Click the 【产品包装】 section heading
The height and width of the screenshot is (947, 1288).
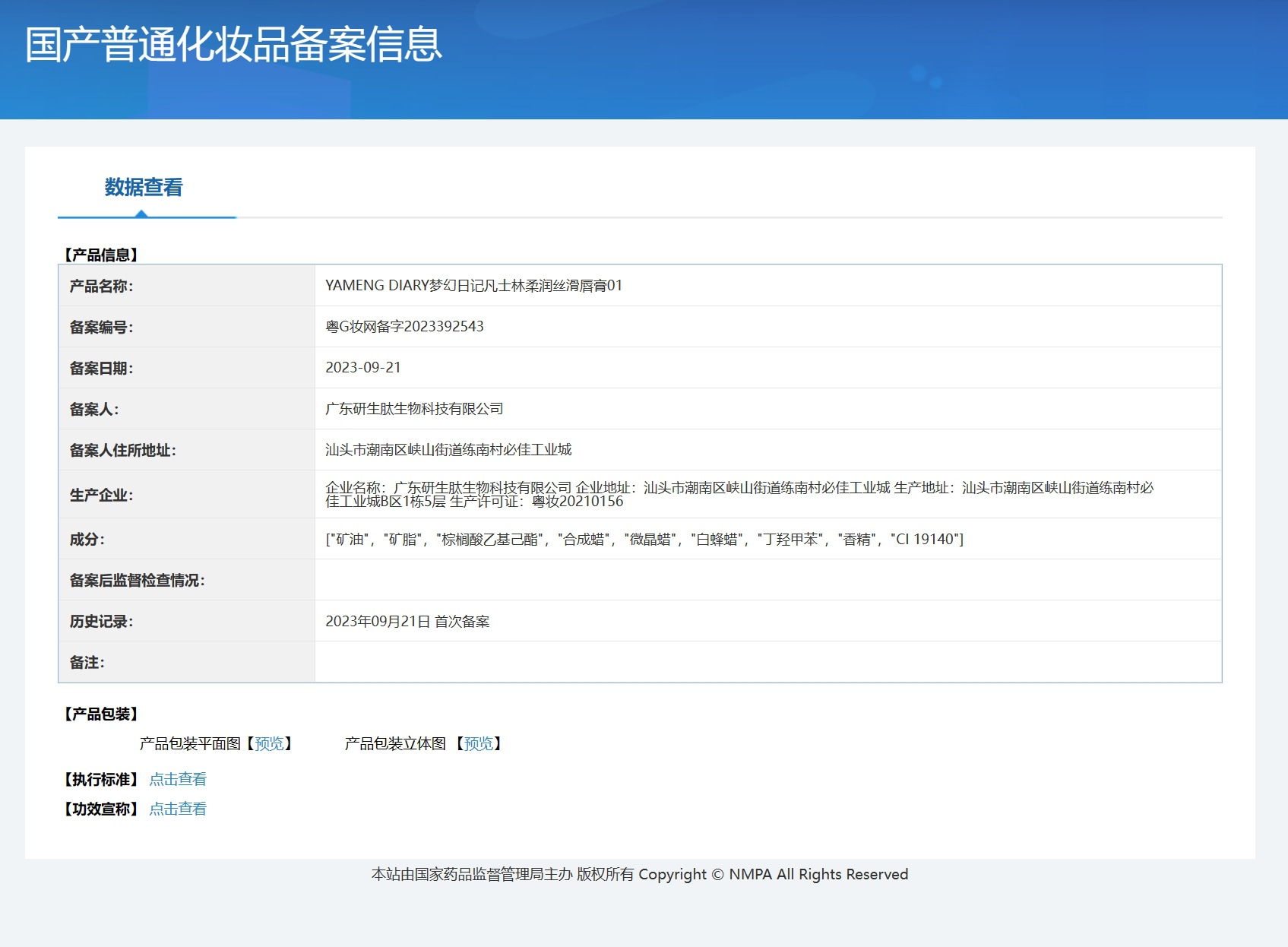101,714
